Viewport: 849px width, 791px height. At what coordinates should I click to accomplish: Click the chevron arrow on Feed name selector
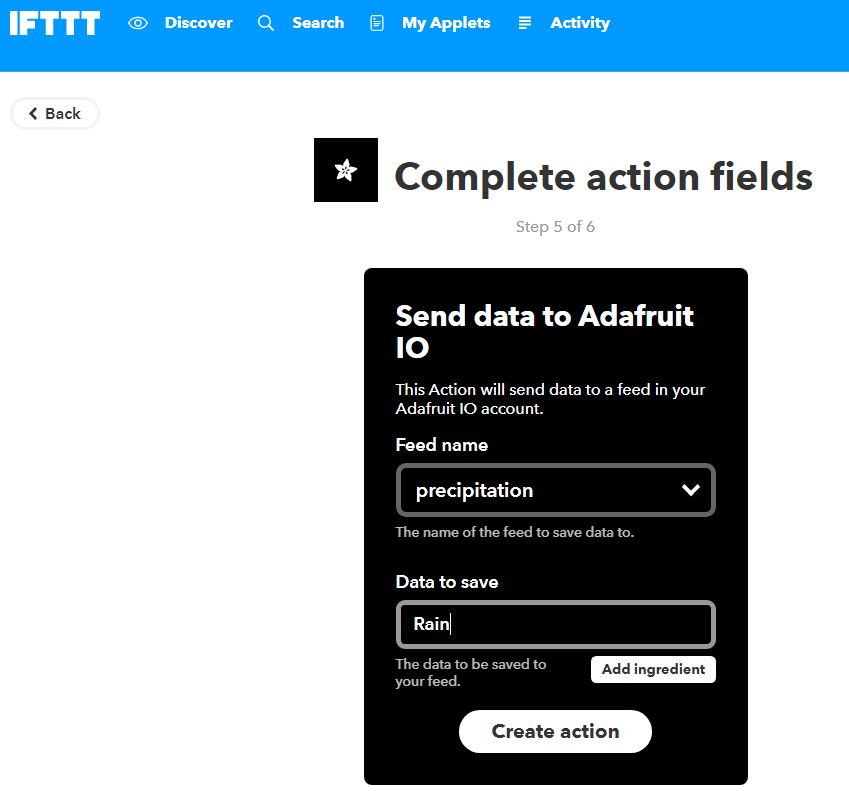[x=691, y=490]
